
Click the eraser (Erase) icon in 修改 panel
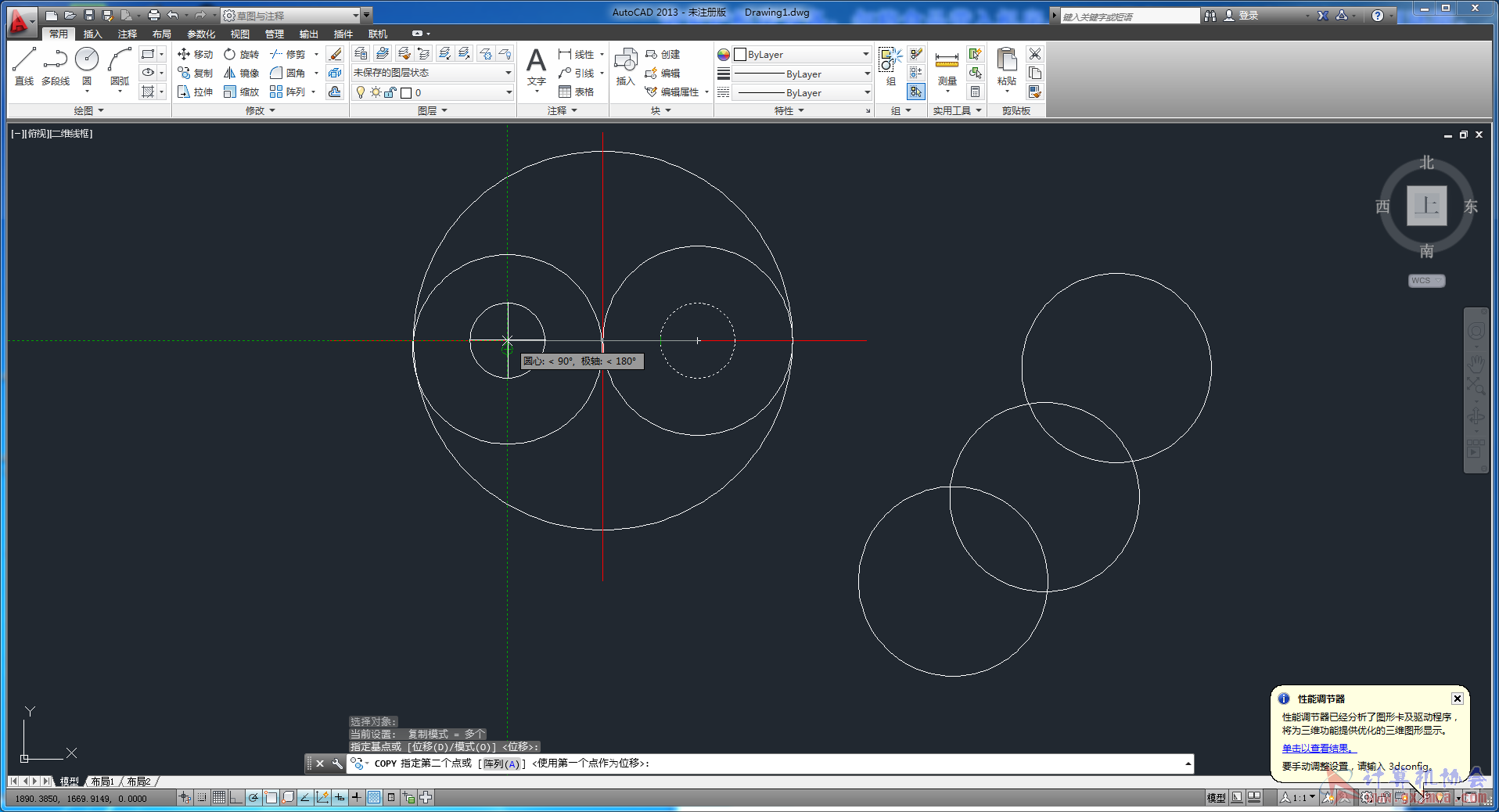point(335,54)
